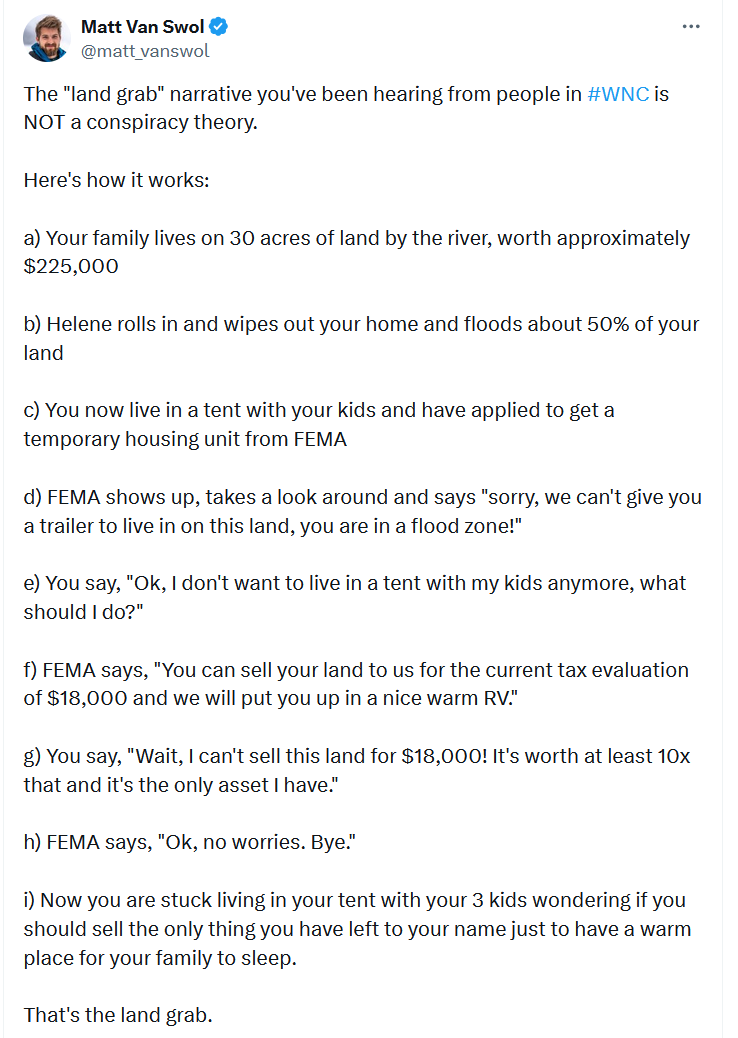Click paragraph b) about Helene flooding
Image resolution: width=738 pixels, height=1038 pixels.
point(361,326)
